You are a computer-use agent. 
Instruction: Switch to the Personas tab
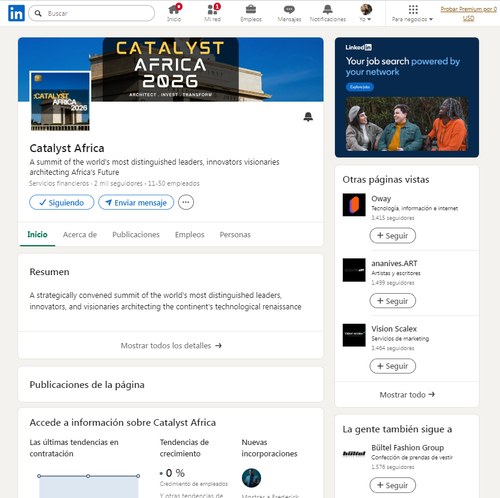pyautogui.click(x=235, y=235)
